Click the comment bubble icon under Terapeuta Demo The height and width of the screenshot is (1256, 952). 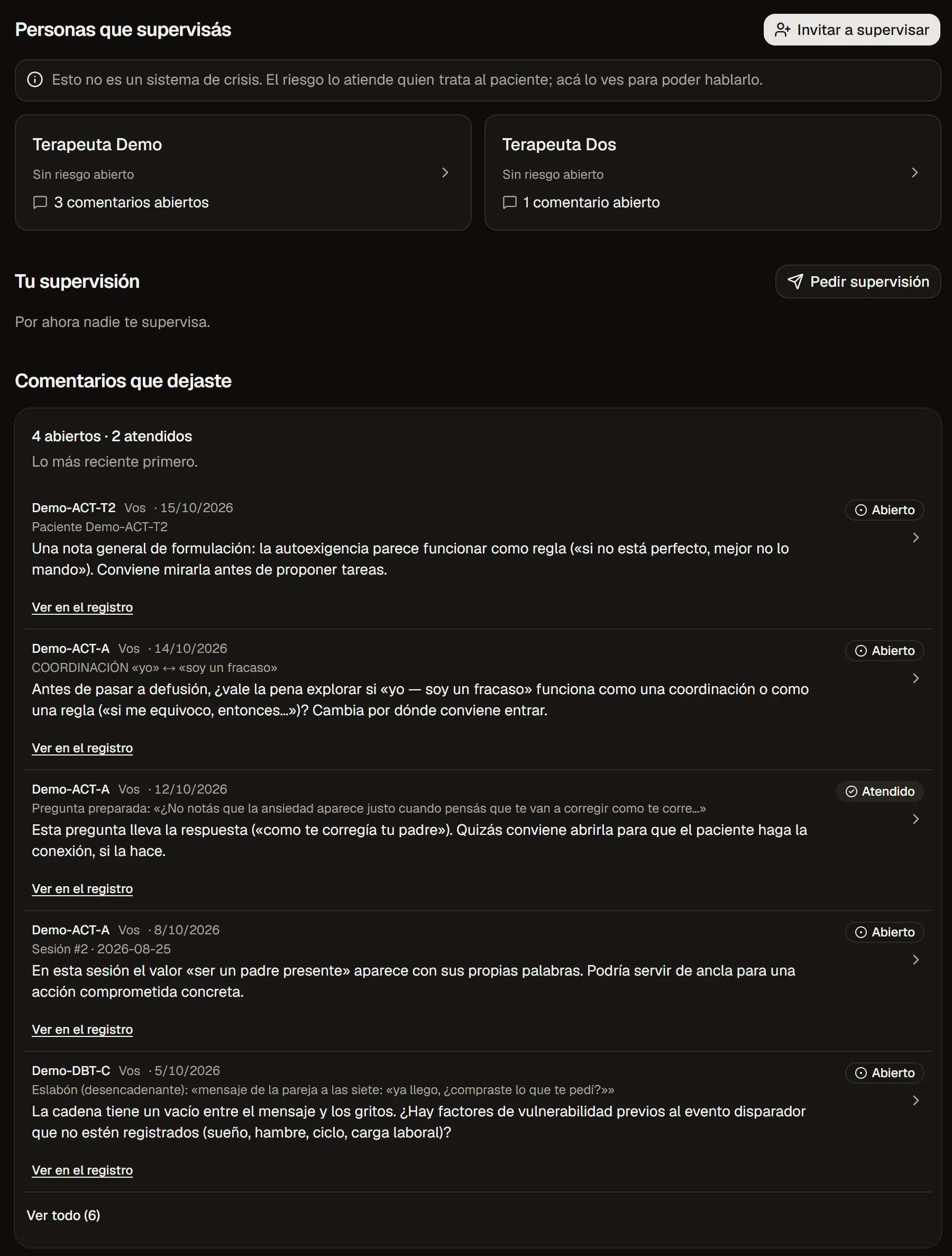click(40, 203)
